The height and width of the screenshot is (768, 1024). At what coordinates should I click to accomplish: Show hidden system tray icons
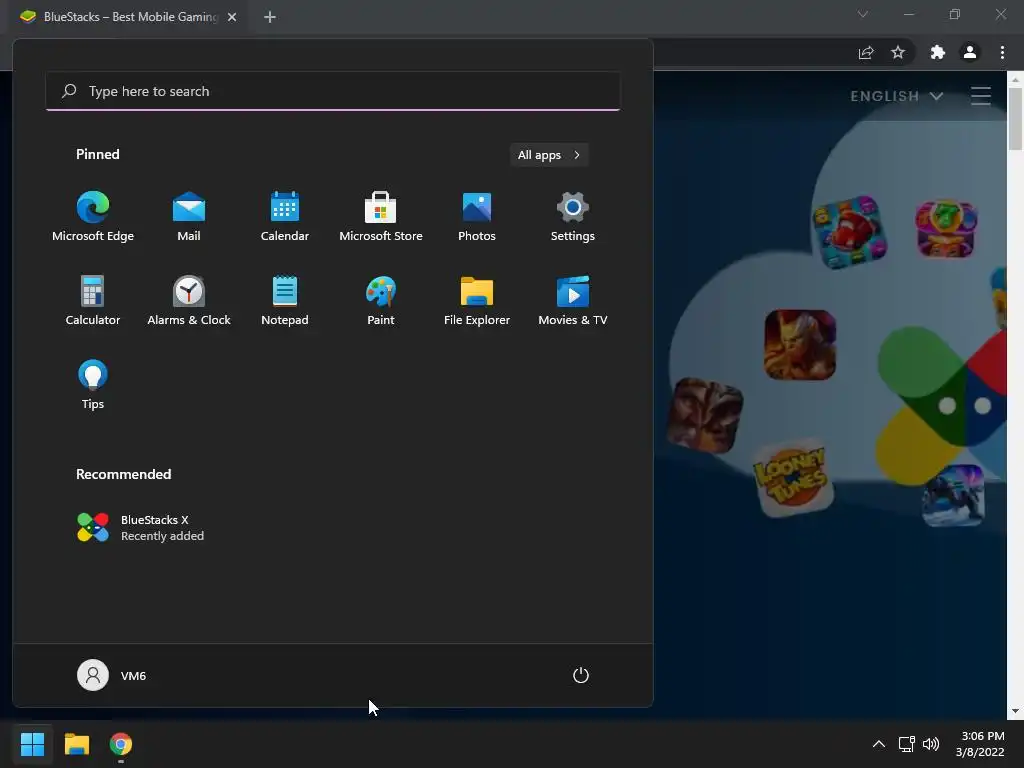[x=879, y=744]
